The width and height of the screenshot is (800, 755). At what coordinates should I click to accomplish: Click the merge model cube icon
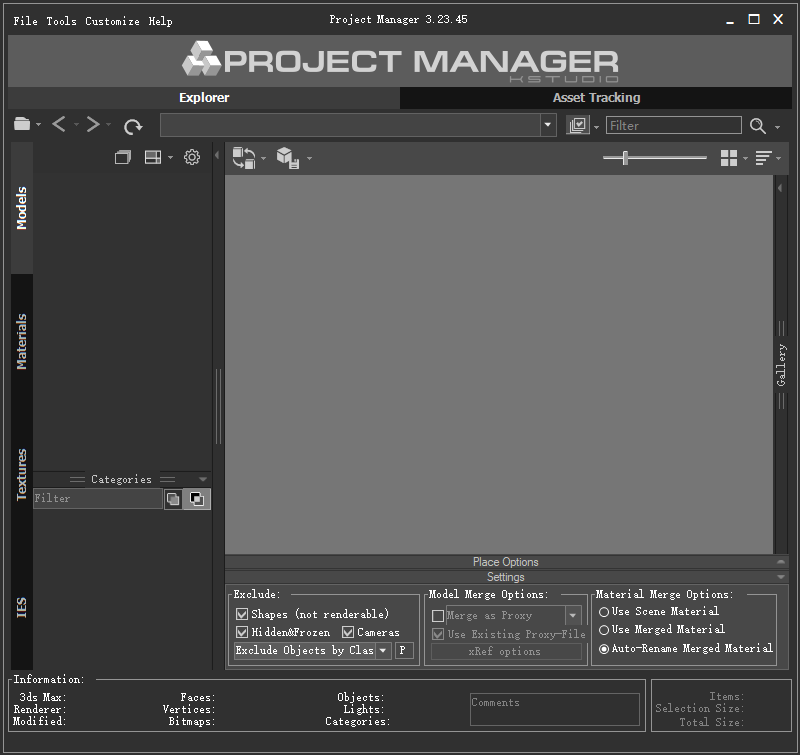coord(288,158)
